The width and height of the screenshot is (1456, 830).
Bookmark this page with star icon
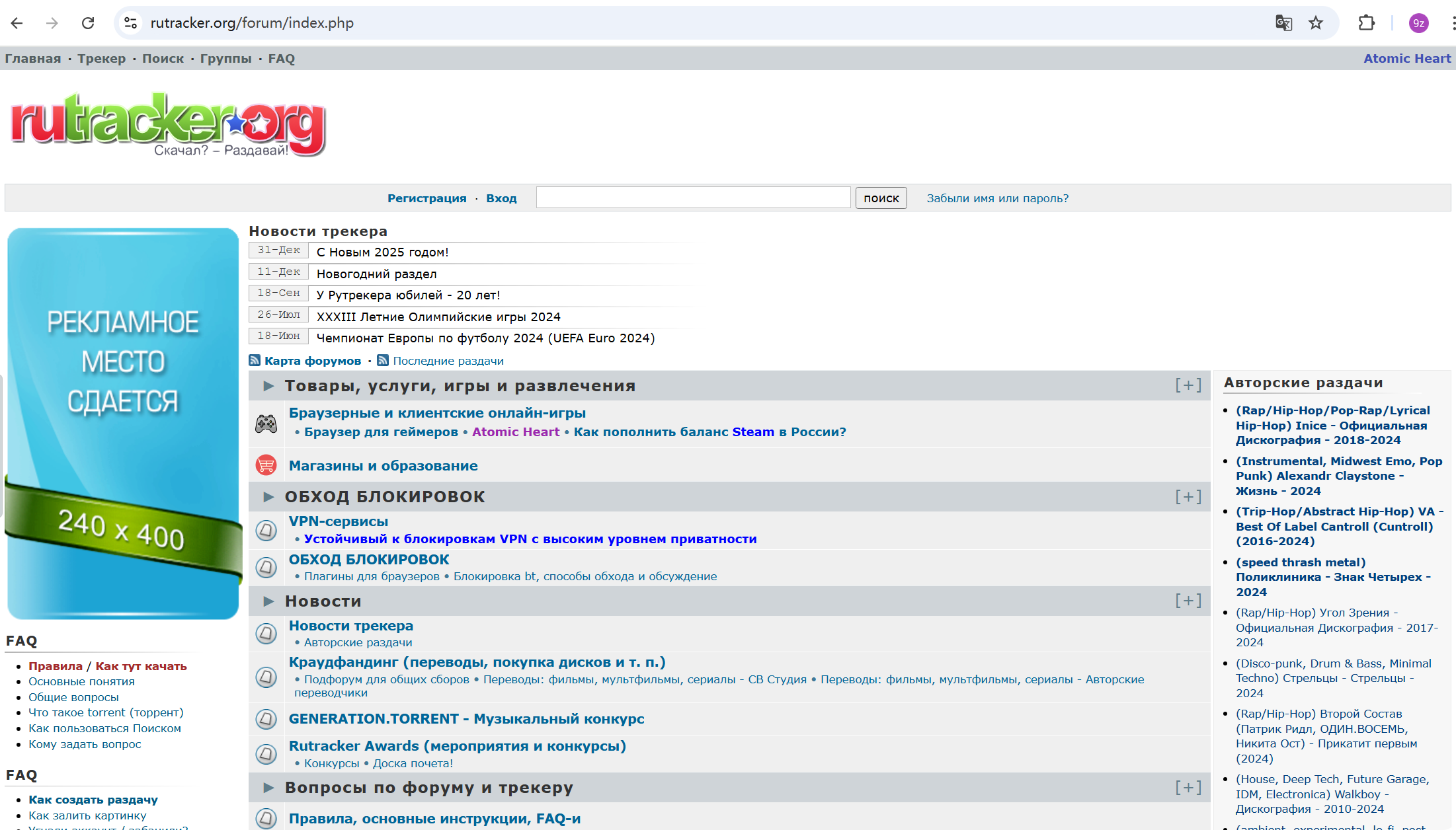(x=1316, y=23)
